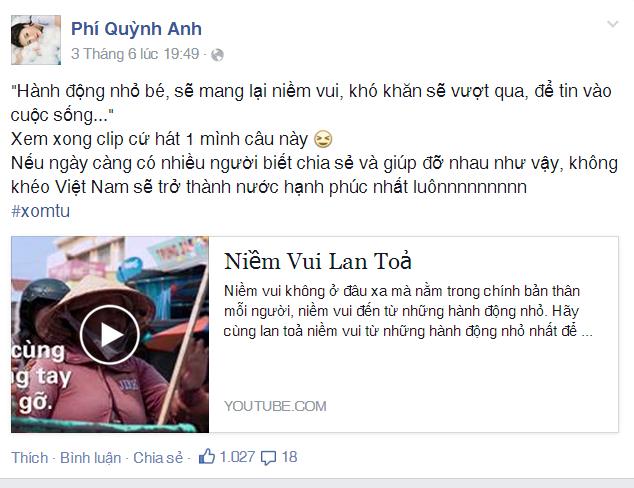Click the video thumbnail with conical hat
Viewport: 634px width, 488px height.
point(110,334)
